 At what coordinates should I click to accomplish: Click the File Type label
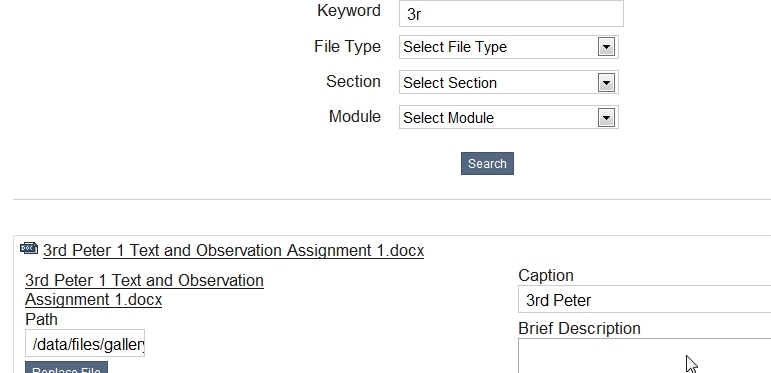[347, 47]
